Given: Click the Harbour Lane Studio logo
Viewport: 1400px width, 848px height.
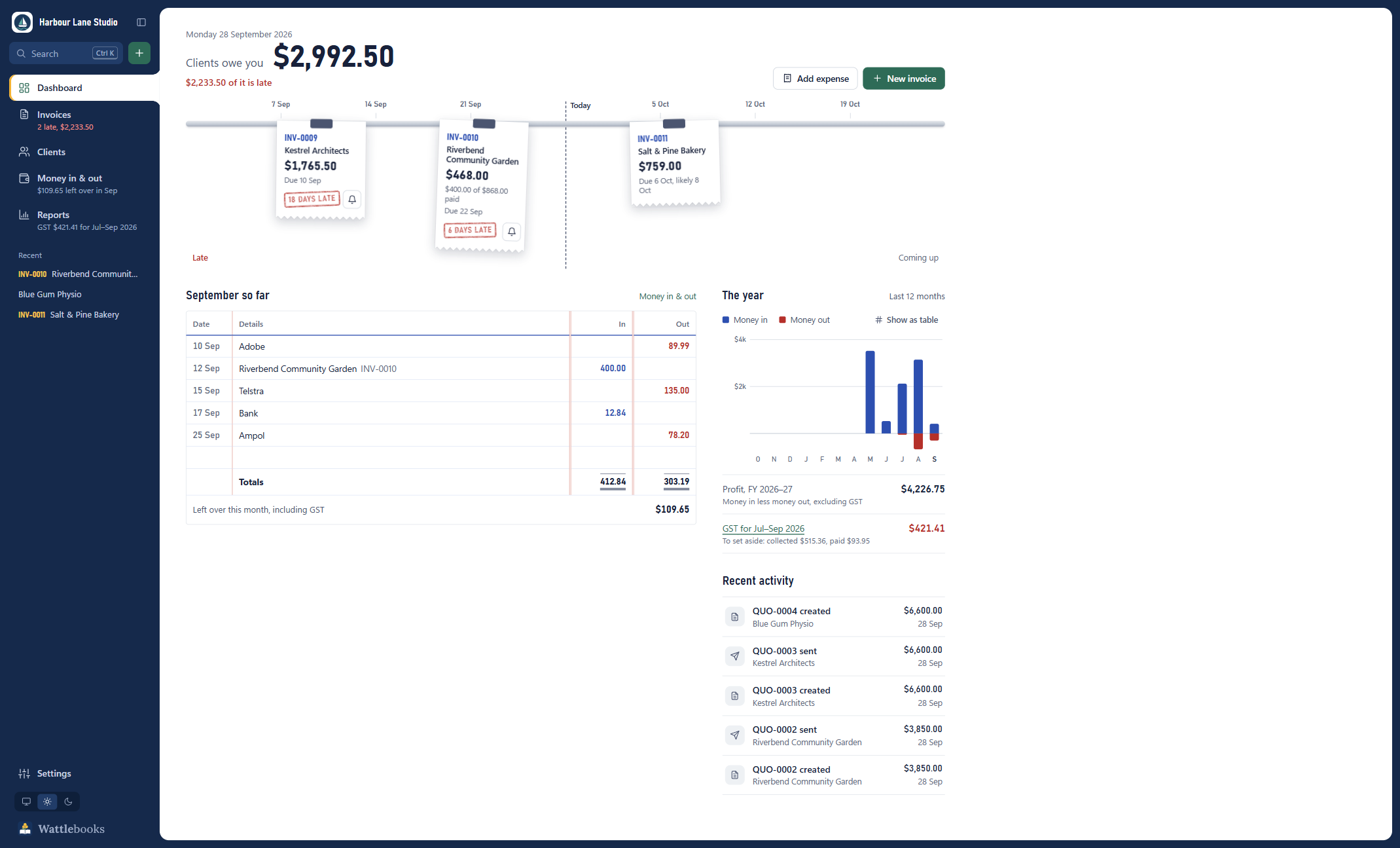Looking at the screenshot, I should (x=22, y=22).
